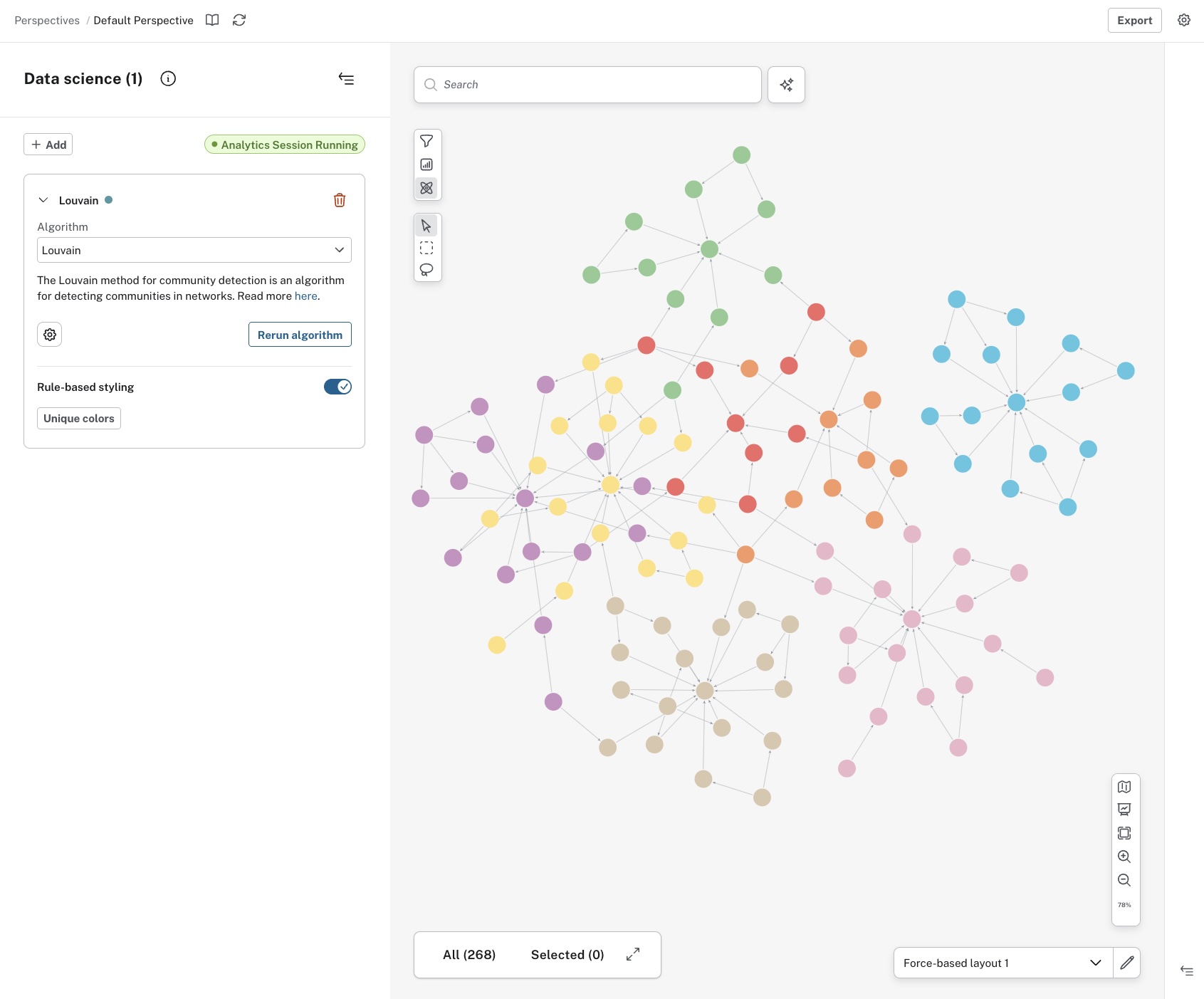Open Louvain algorithm settings gear
Screen dimensions: 1204x999
pyautogui.click(x=50, y=335)
